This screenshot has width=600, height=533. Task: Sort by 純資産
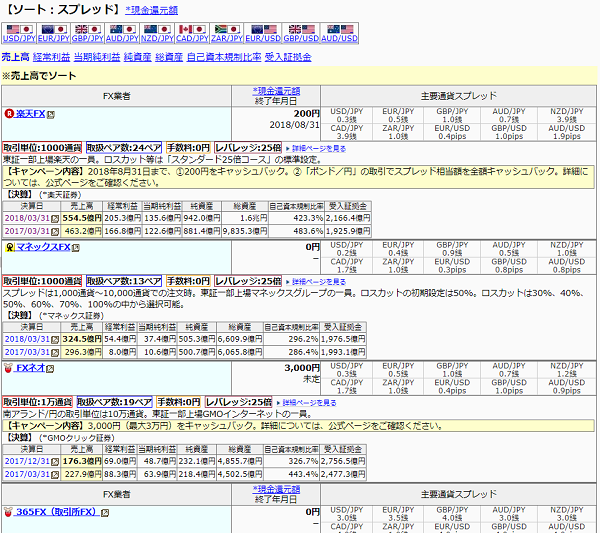[138, 57]
